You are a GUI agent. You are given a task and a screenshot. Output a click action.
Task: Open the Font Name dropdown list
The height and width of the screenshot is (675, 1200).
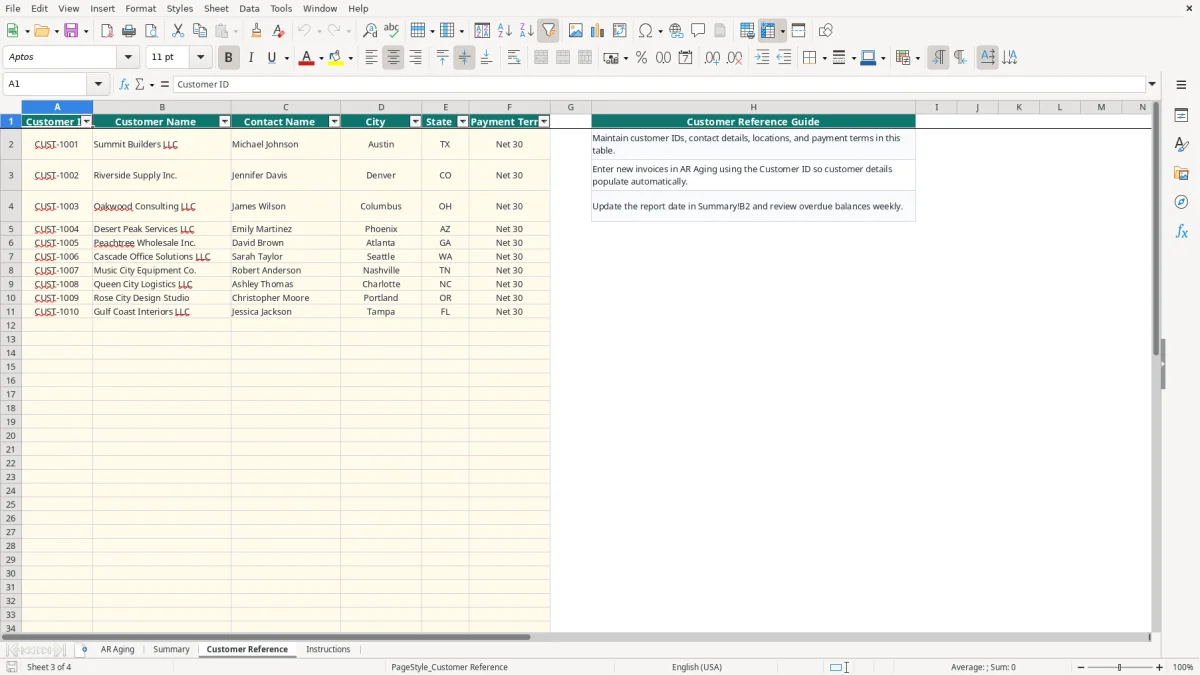128,58
